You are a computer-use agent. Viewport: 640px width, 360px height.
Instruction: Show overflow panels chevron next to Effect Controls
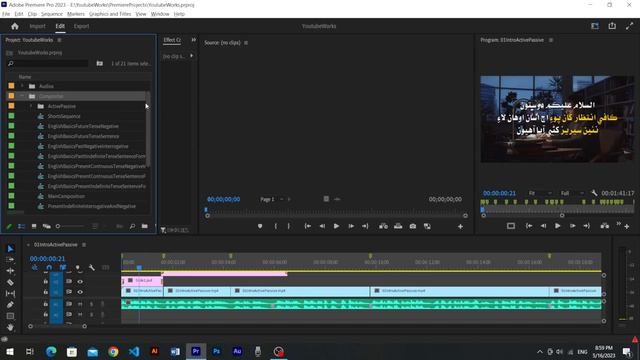tap(193, 40)
